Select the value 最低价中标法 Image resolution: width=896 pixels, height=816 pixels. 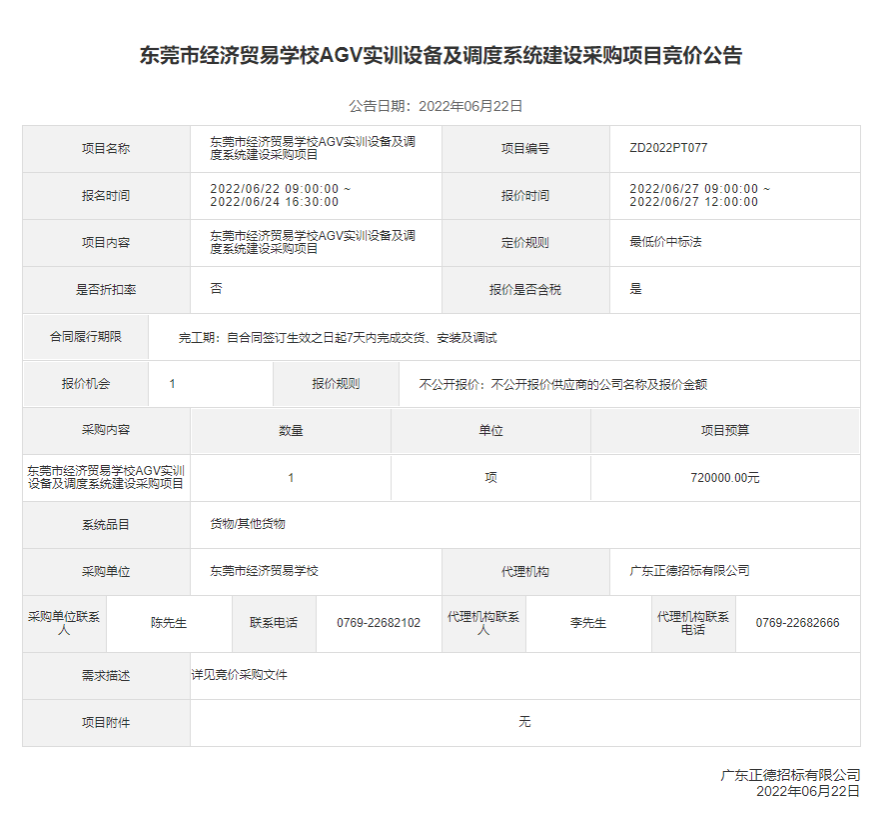click(x=665, y=242)
